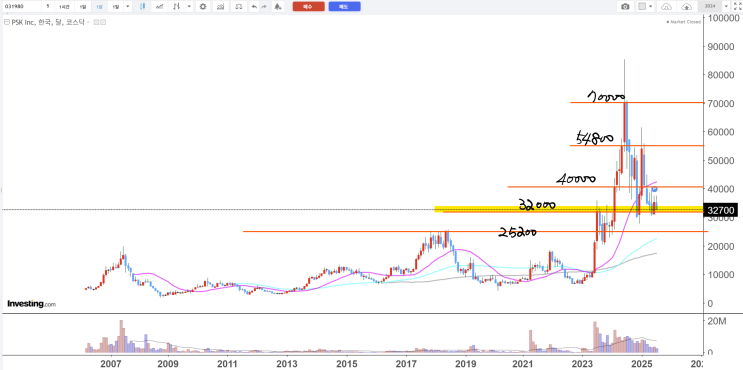Switch to the 1일 interval
This screenshot has height=370, width=743.
tap(83, 7)
